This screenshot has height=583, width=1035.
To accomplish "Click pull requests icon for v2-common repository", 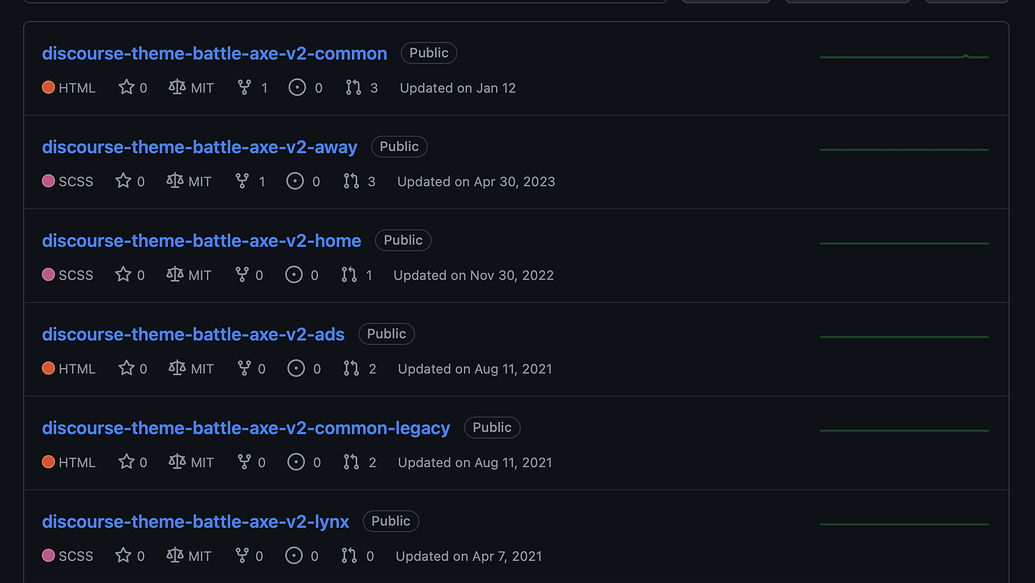I will (x=353, y=88).
